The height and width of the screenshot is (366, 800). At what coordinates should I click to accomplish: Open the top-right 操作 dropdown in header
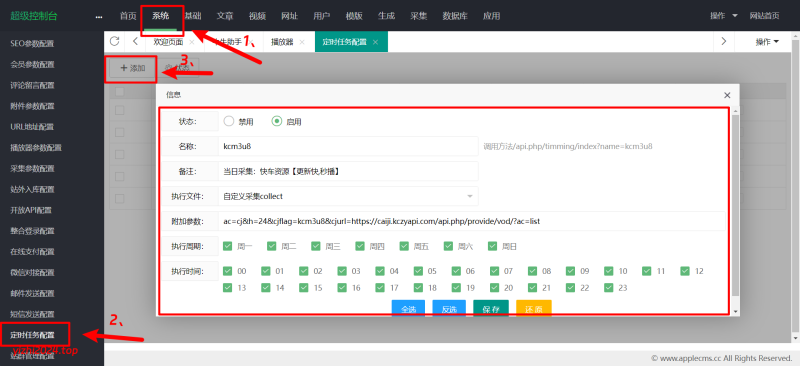tap(723, 16)
